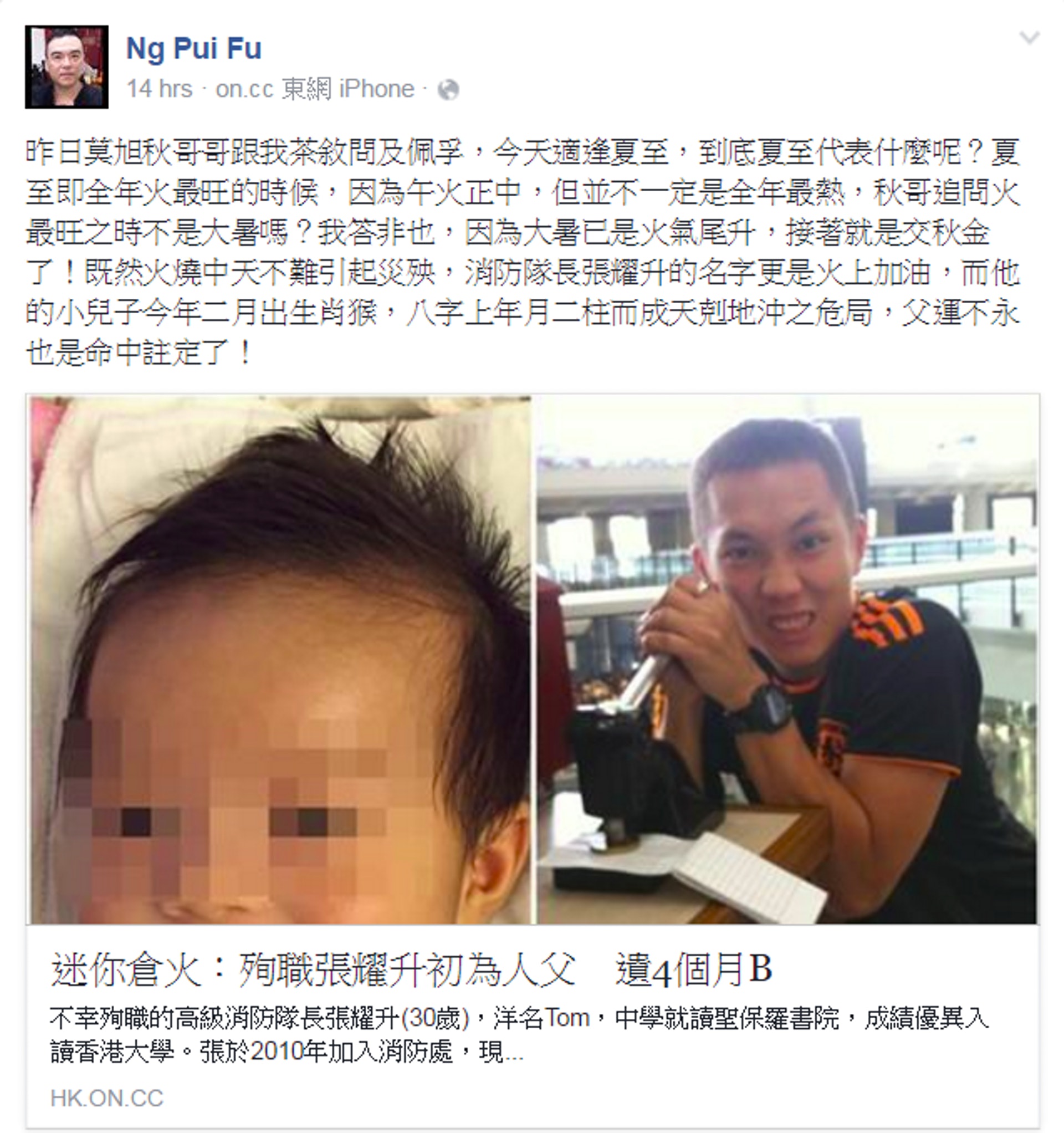Open the pixelated baby photo preview
1064x1133 pixels.
281,659
